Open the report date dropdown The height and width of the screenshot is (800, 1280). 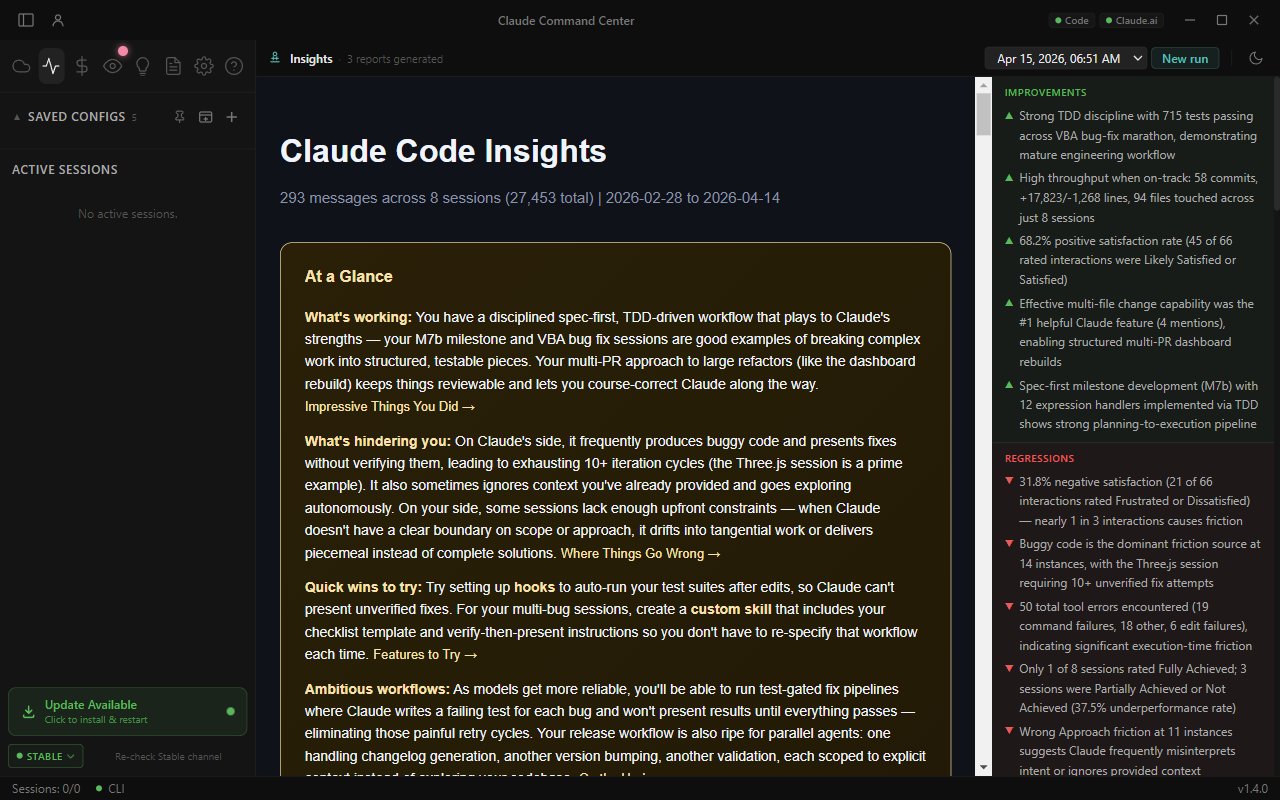[x=1066, y=58]
